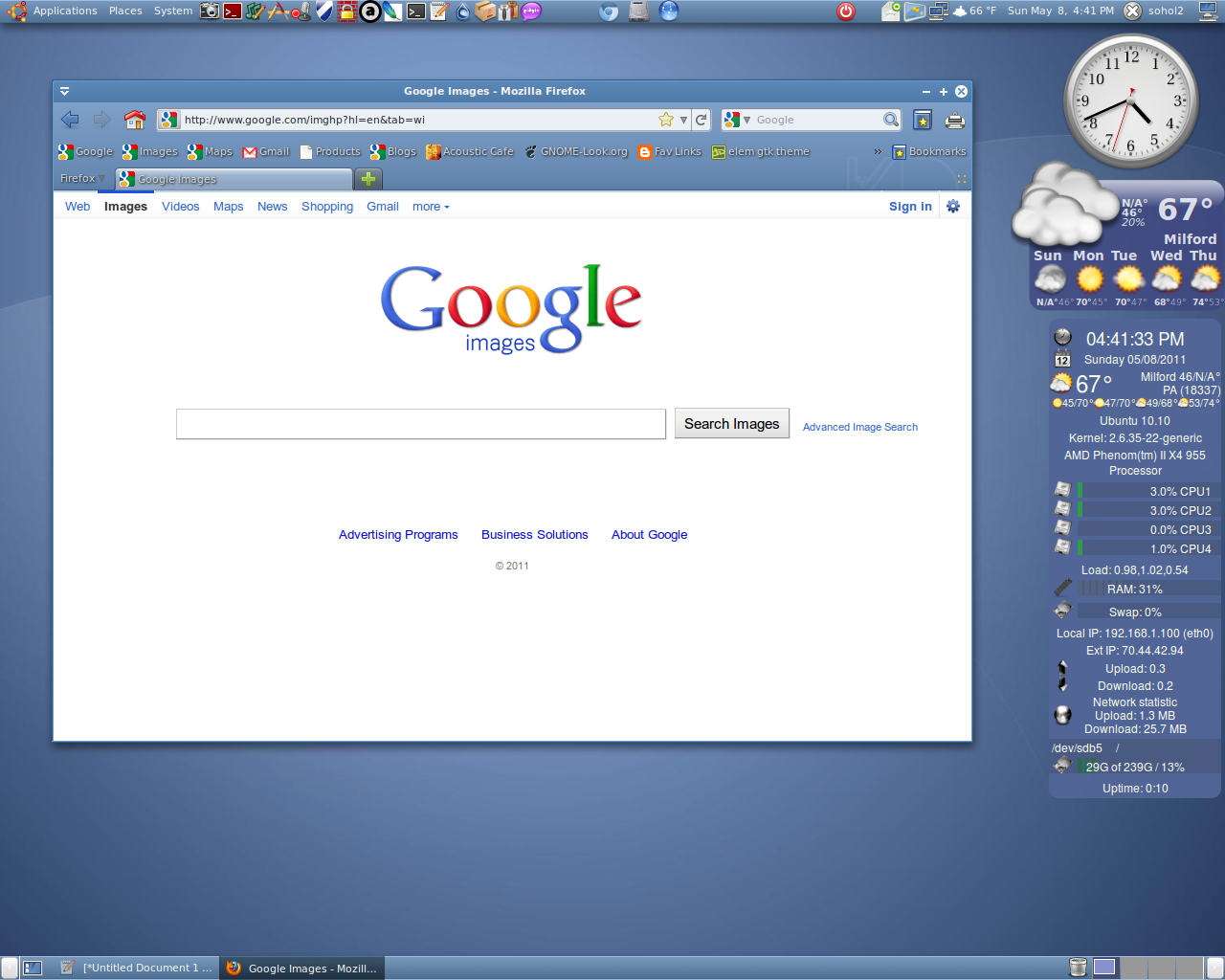
Task: Open the Advertising Programs link
Action: click(x=398, y=535)
